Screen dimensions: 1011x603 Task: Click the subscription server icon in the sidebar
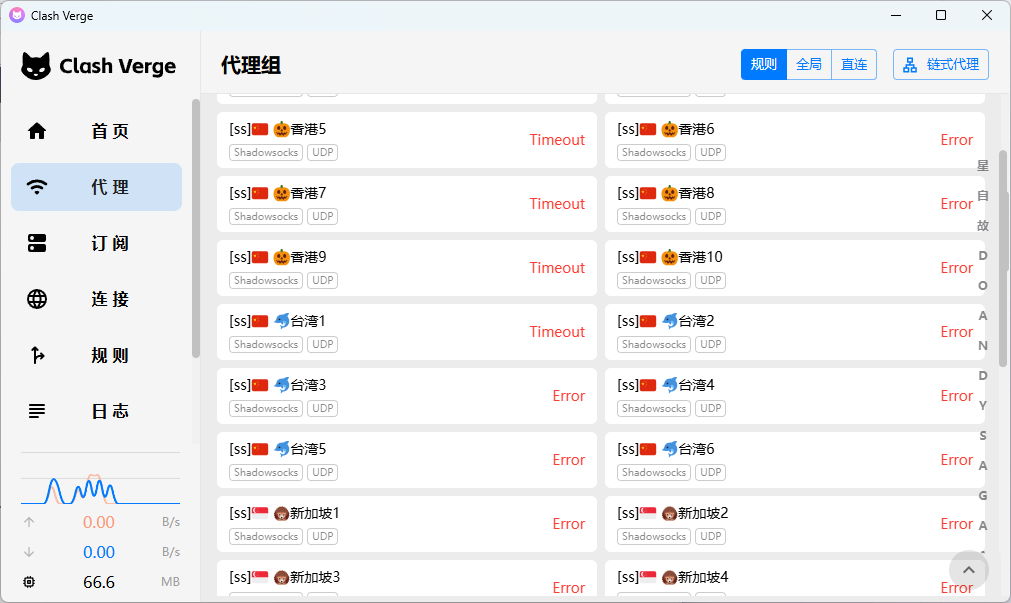click(x=37, y=243)
